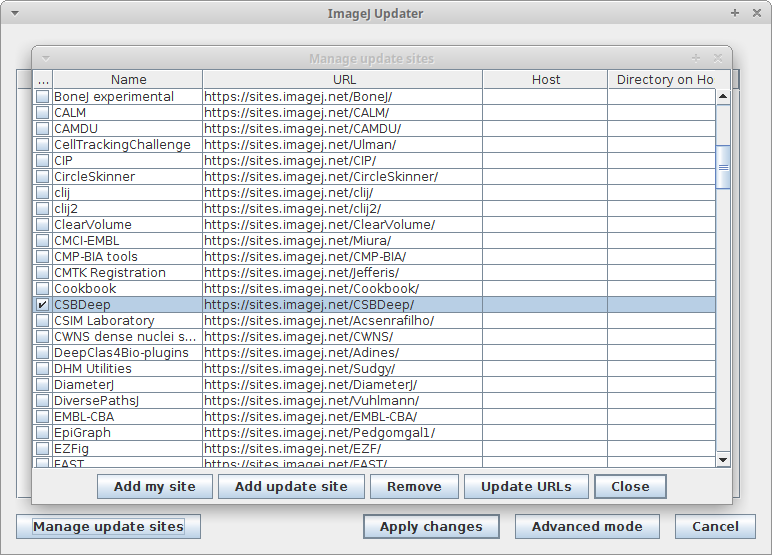Select the DiversePathsJ name cell

pyautogui.click(x=128, y=401)
